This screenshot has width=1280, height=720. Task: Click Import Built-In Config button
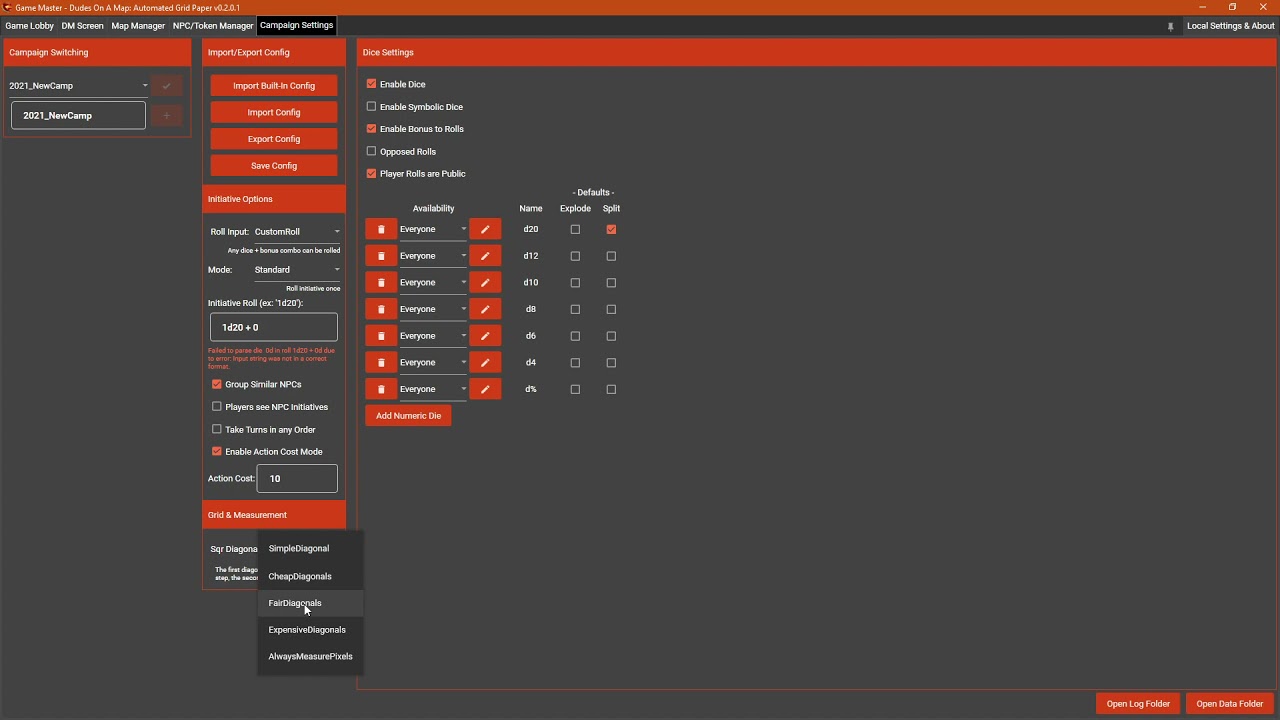click(x=274, y=86)
